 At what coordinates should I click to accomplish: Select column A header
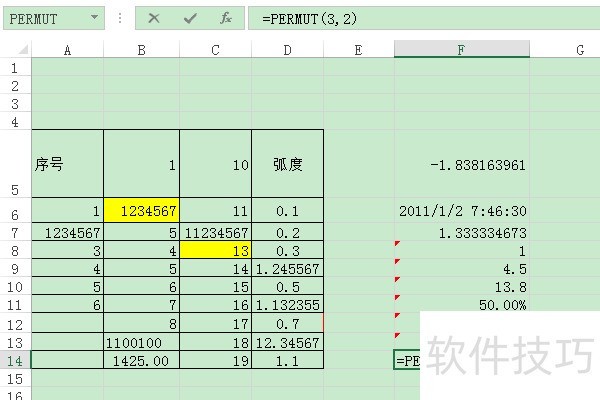(x=67, y=50)
